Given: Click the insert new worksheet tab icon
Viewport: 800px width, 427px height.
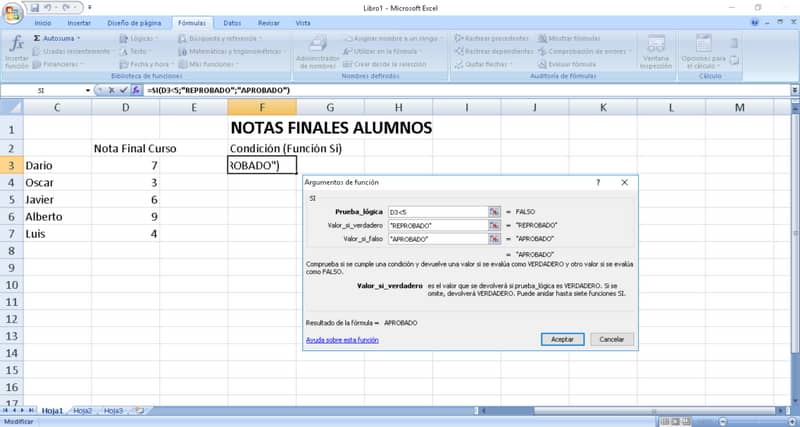Looking at the screenshot, I should [139, 410].
